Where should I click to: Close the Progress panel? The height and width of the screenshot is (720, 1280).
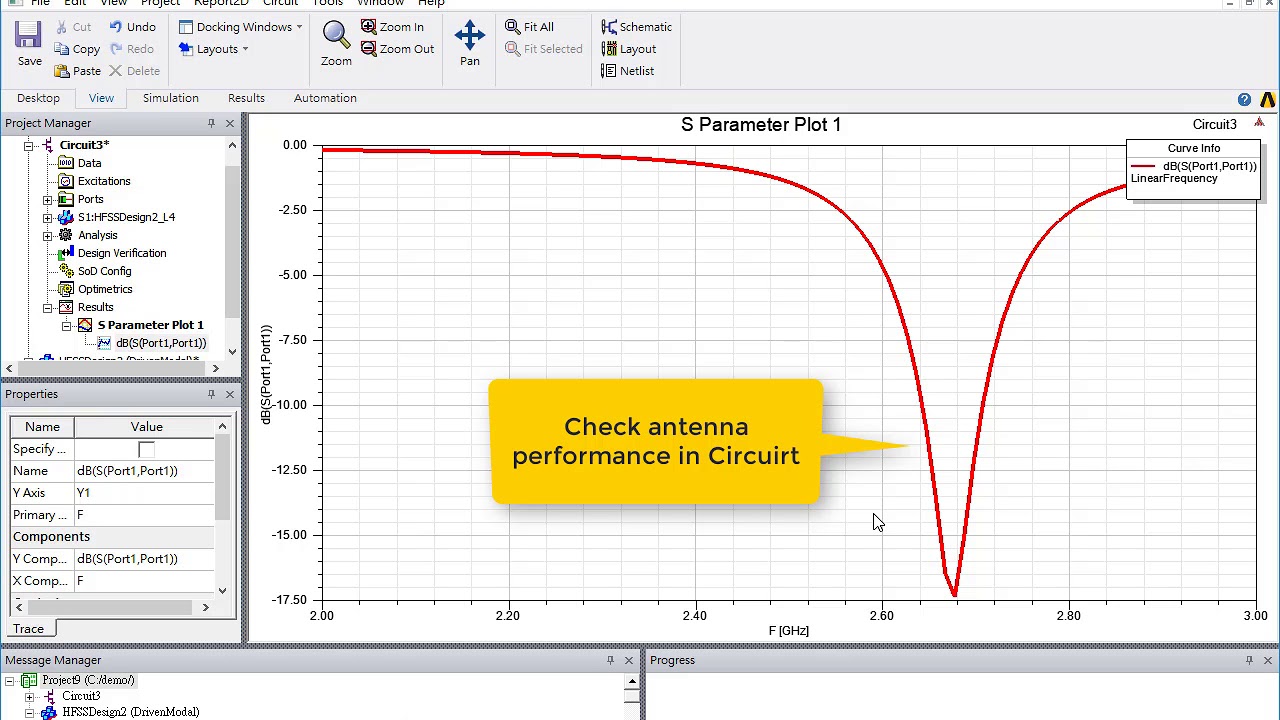1268,660
